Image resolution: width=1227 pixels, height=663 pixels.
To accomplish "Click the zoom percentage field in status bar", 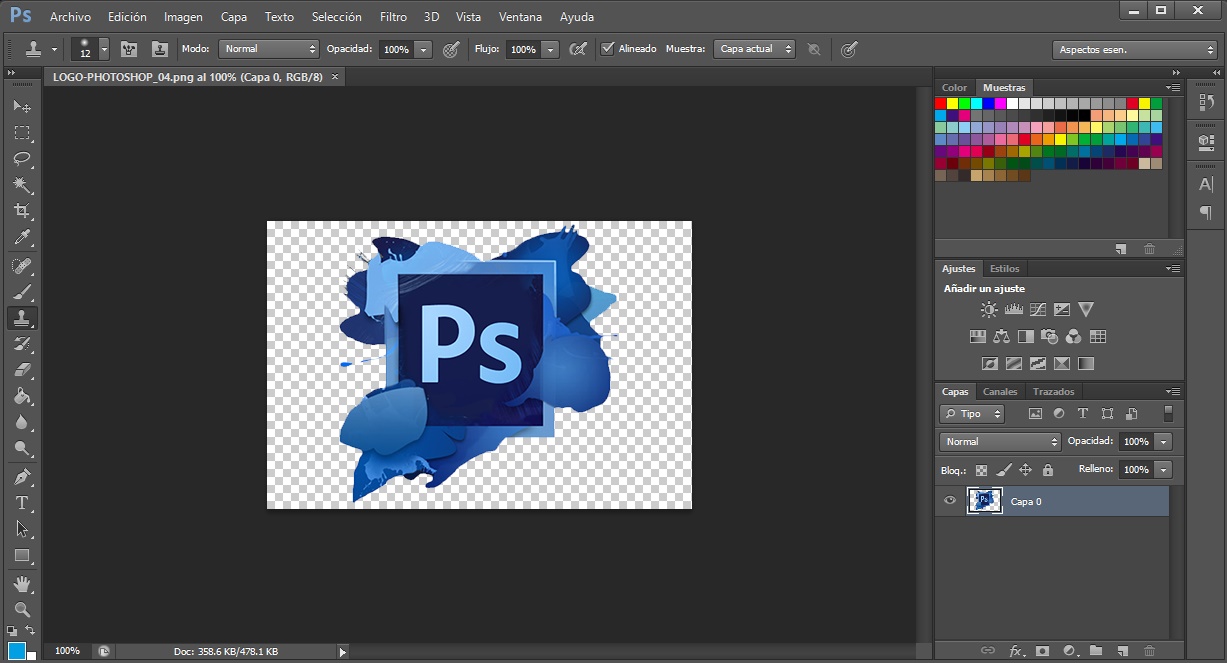I will [67, 651].
